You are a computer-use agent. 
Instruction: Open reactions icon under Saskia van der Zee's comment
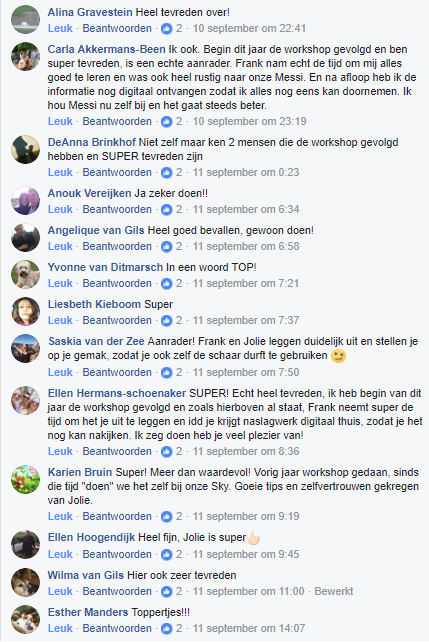pos(166,372)
